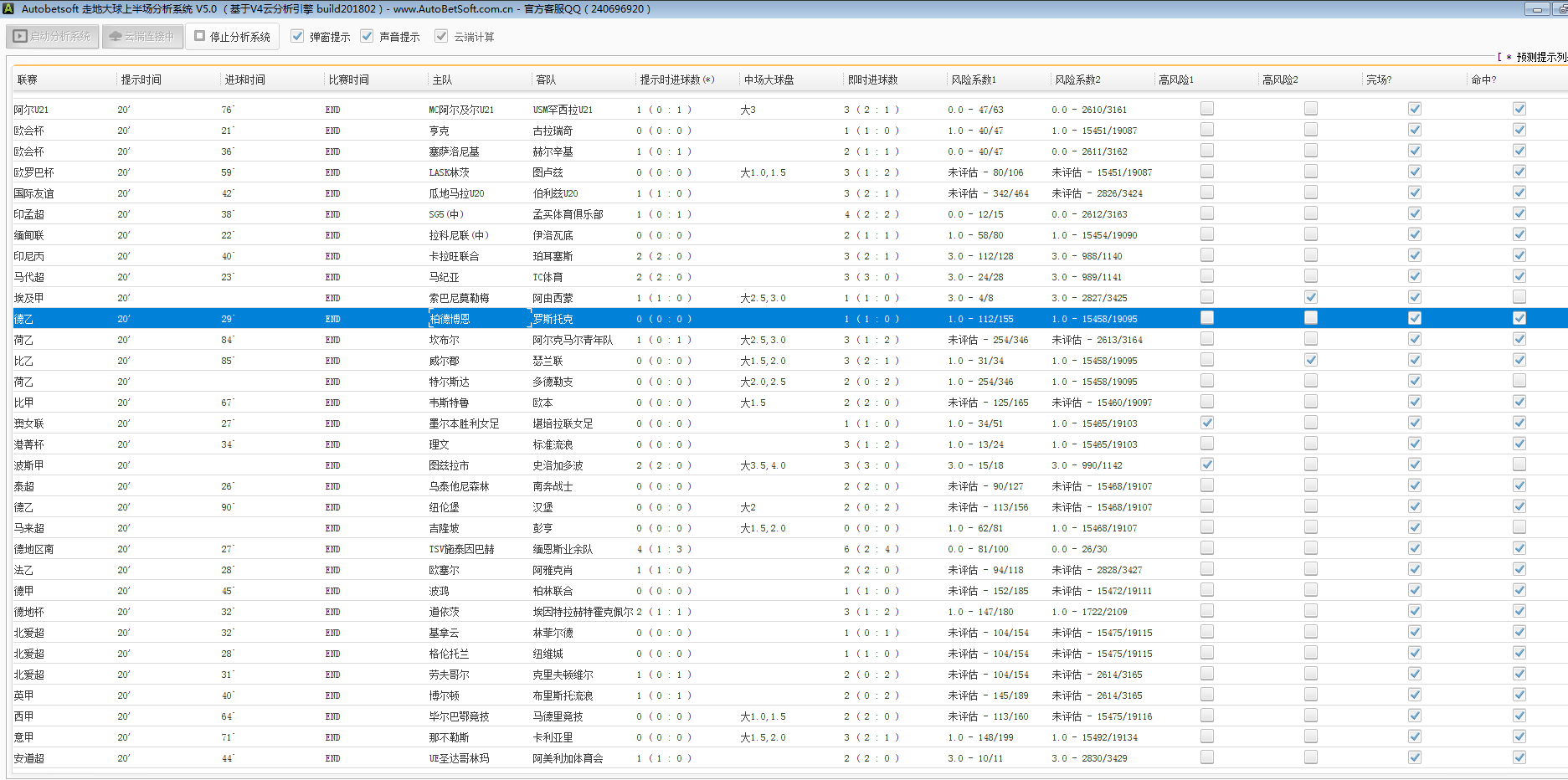Click the 中场大球盘 column header

[769, 80]
